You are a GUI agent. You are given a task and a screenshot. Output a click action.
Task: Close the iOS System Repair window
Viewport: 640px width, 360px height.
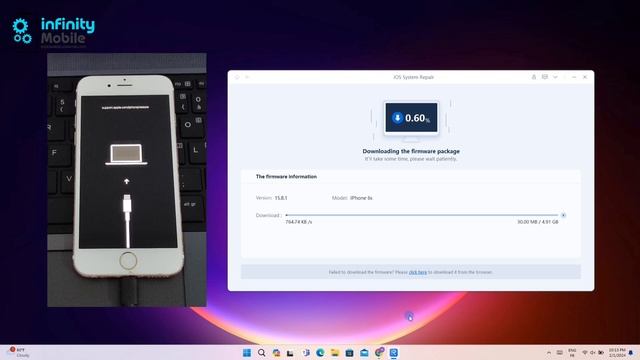coord(585,77)
